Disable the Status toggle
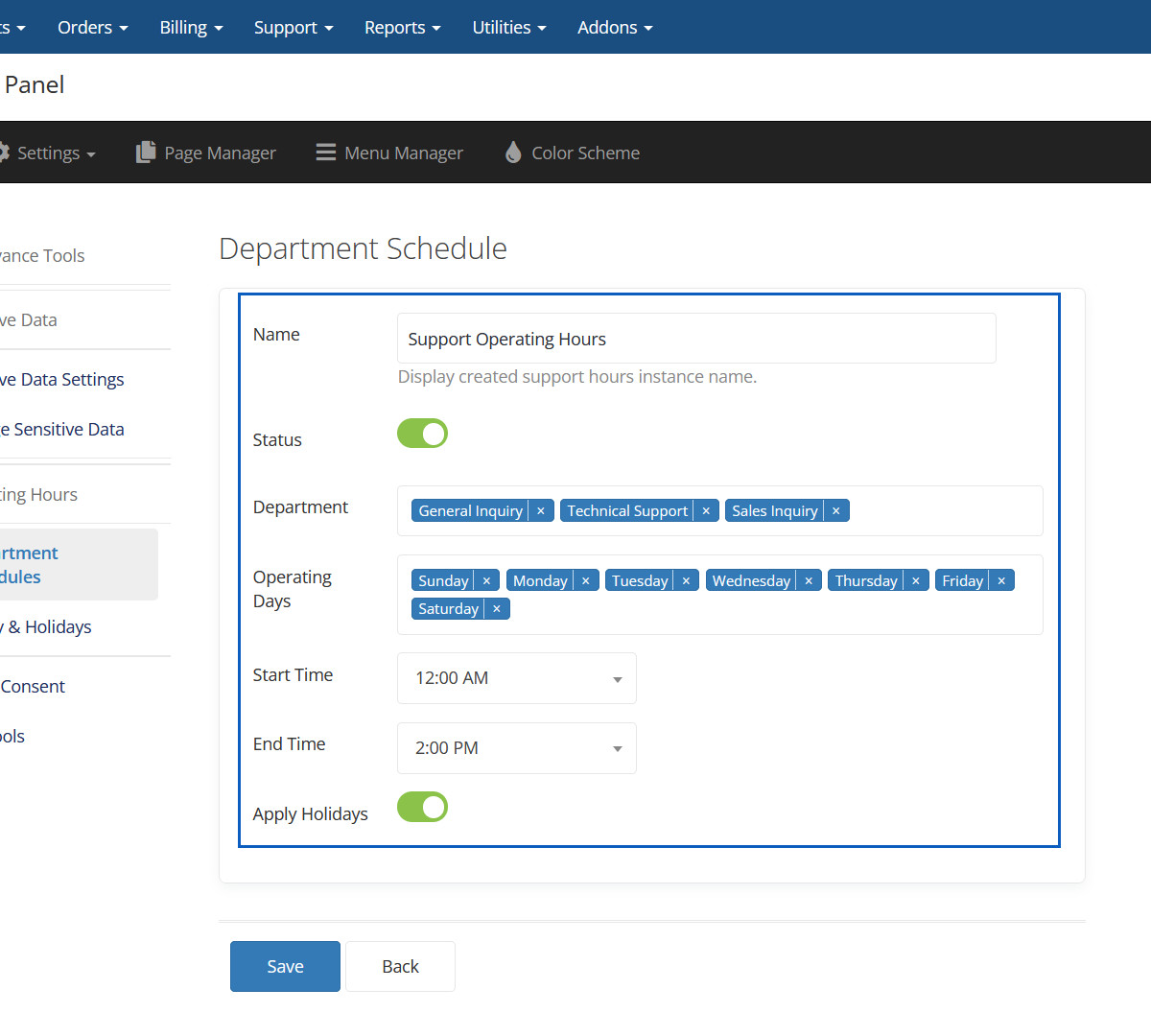This screenshot has height=1036, width=1151. click(x=423, y=434)
